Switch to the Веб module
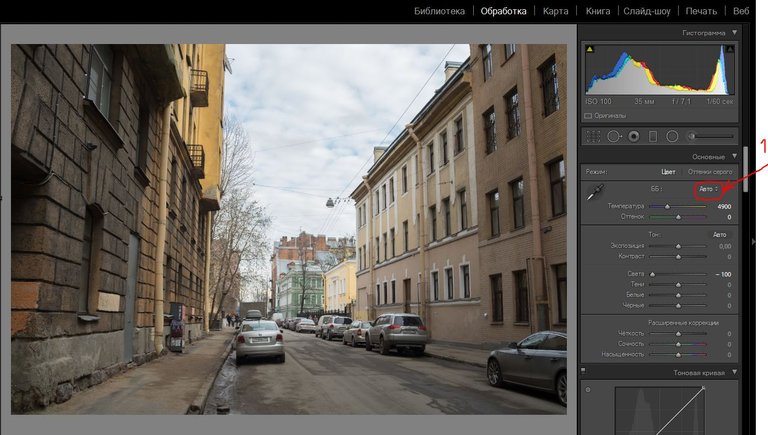Screen dimensions: 768x435 tap(741, 11)
